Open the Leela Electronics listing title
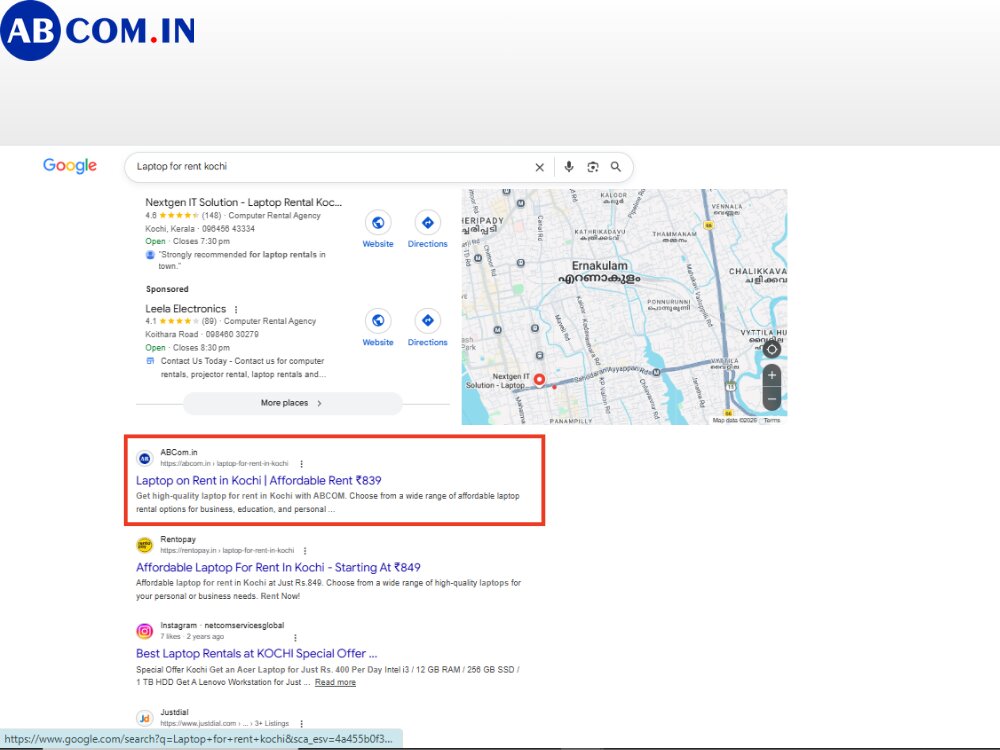 point(186,309)
